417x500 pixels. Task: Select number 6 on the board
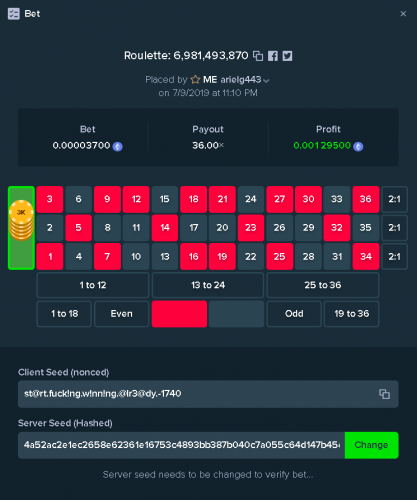tap(79, 199)
